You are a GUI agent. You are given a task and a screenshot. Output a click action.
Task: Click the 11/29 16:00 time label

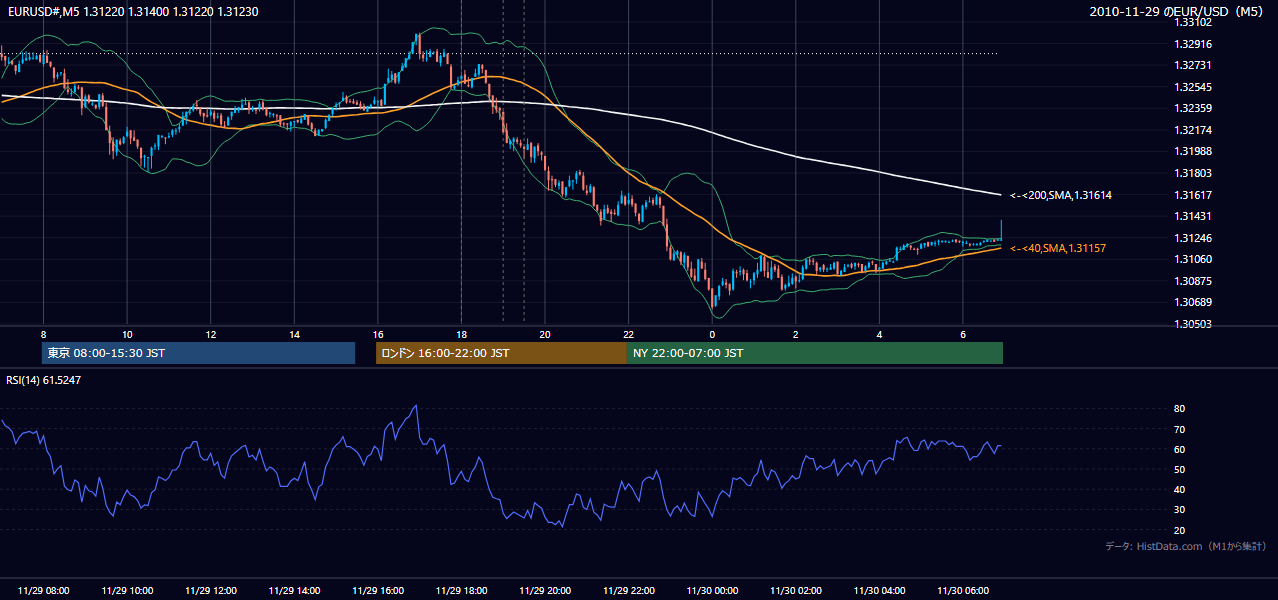(378, 591)
